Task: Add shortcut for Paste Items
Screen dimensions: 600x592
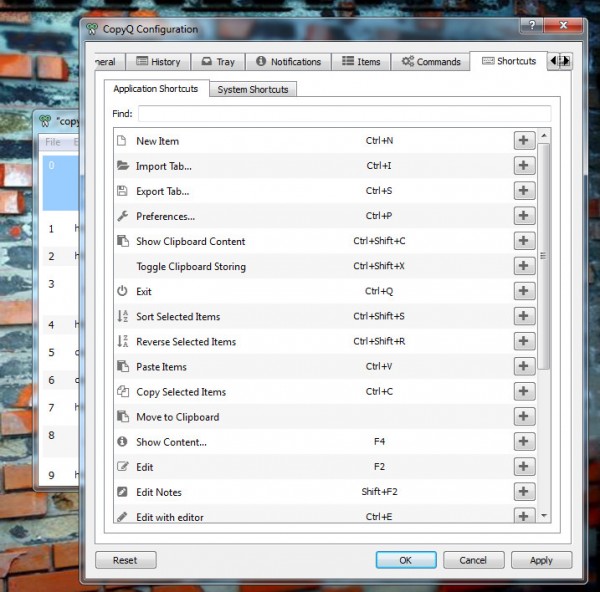Action: pos(524,366)
